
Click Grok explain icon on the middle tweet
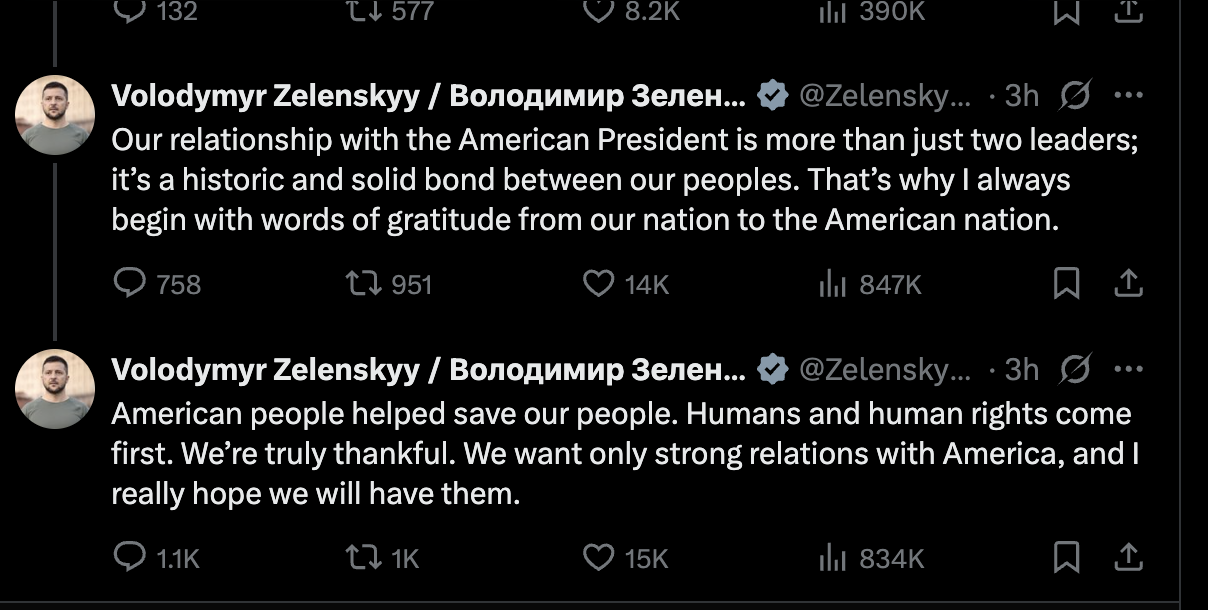[x=1074, y=96]
